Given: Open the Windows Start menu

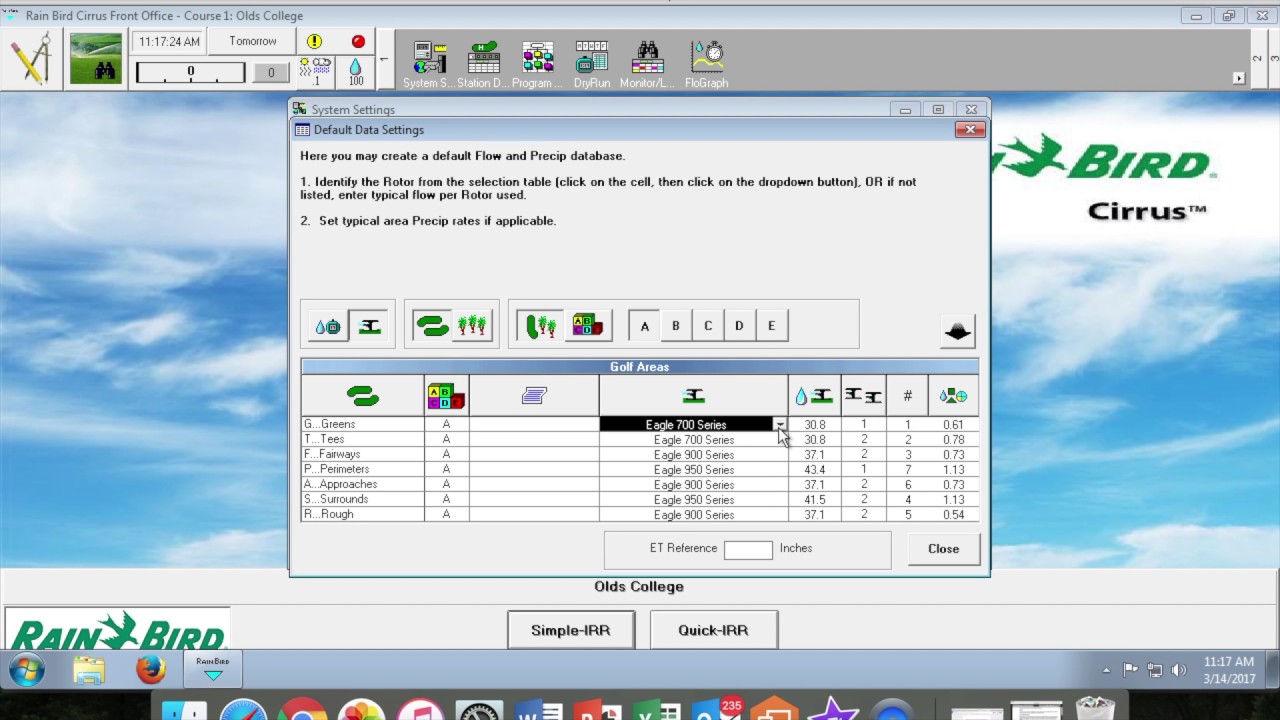Looking at the screenshot, I should tap(27, 669).
